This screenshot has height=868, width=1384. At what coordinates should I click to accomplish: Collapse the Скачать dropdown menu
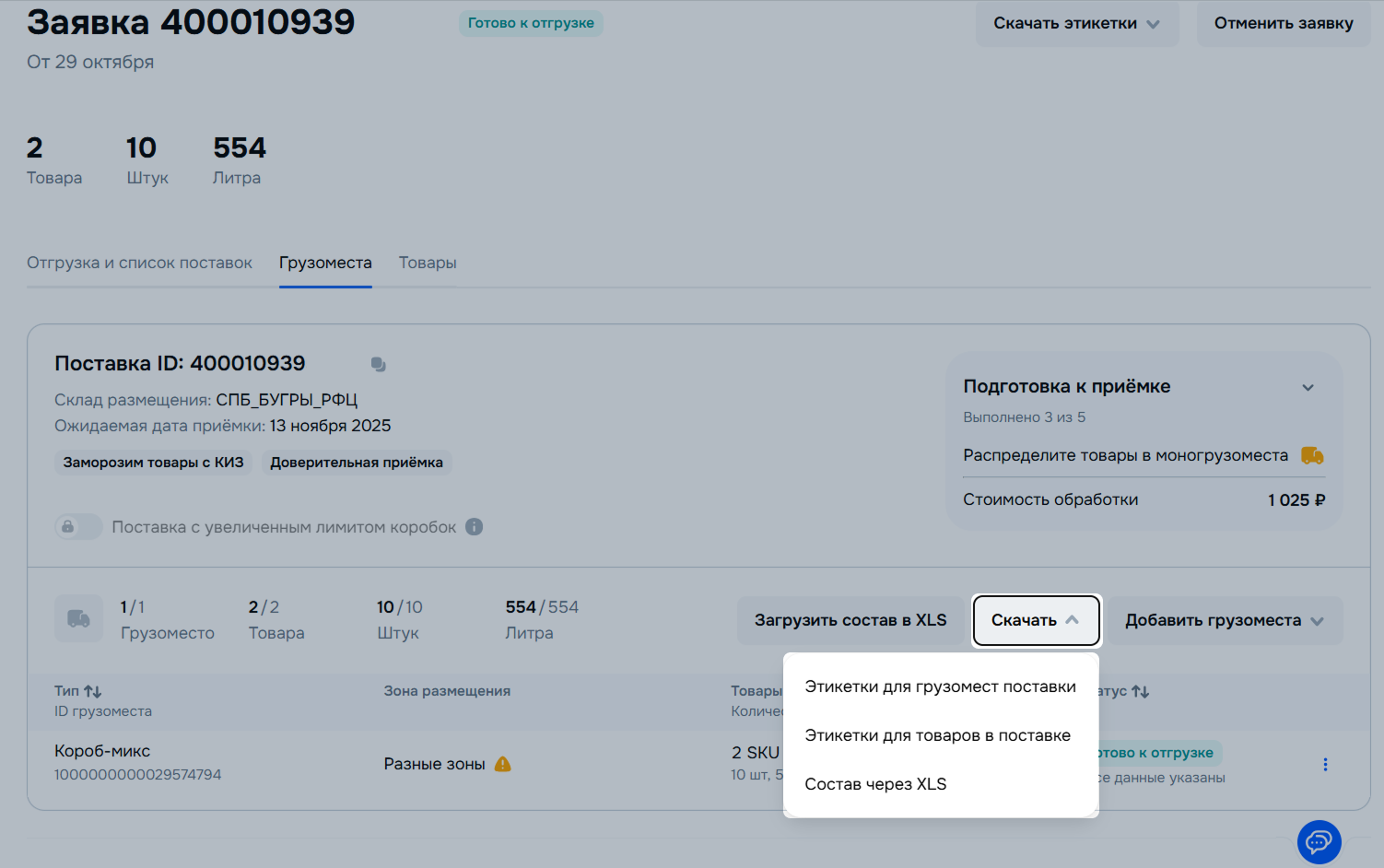pos(1036,620)
